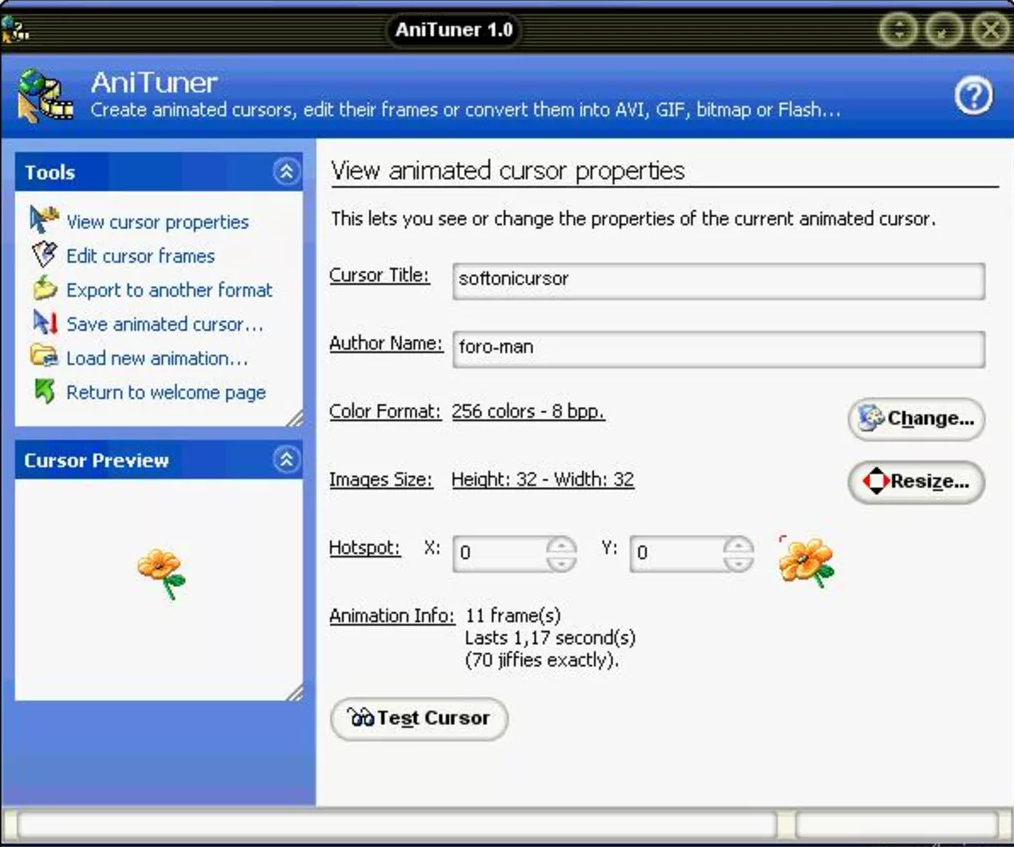Open Edit cursor frames link
Image resolution: width=1014 pixels, height=847 pixels.
(x=140, y=256)
